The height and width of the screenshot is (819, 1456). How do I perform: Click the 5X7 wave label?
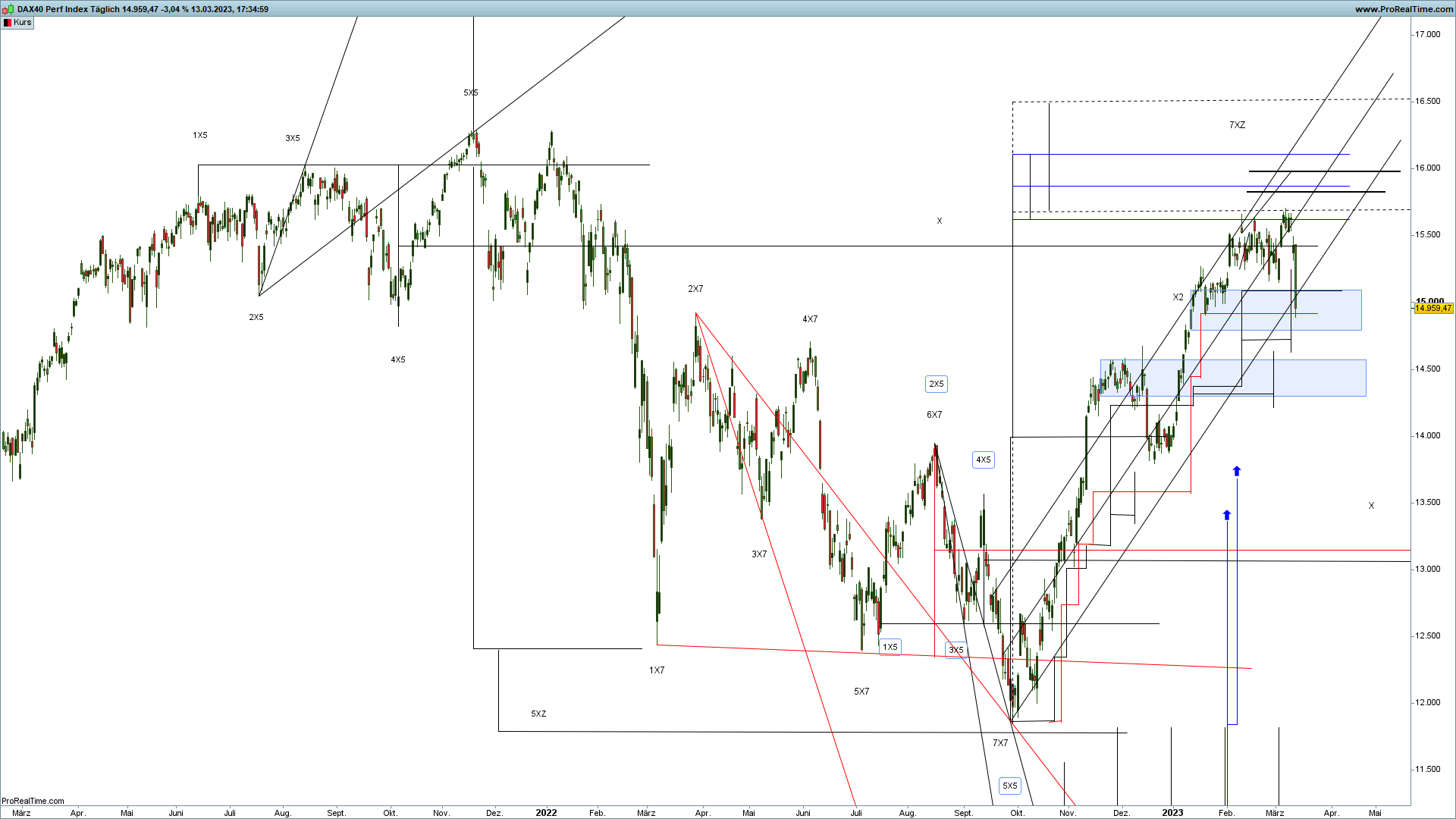861,692
